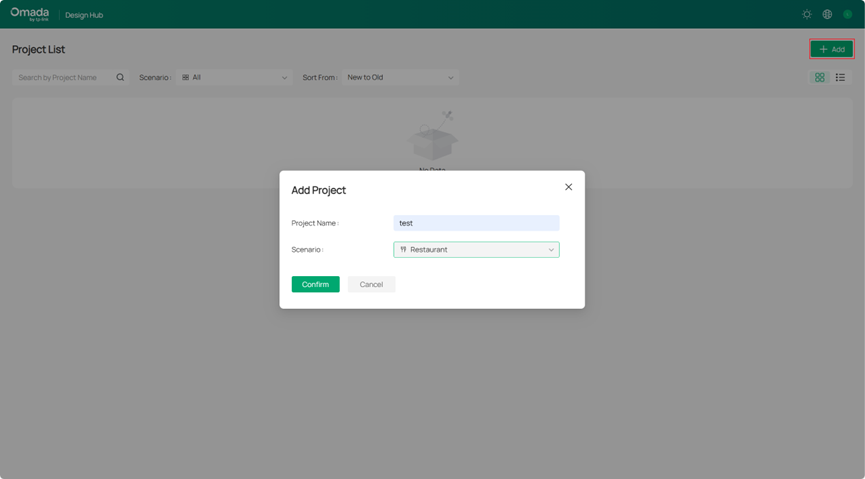865x479 pixels.
Task: Switch to list view layout
Action: 840,77
